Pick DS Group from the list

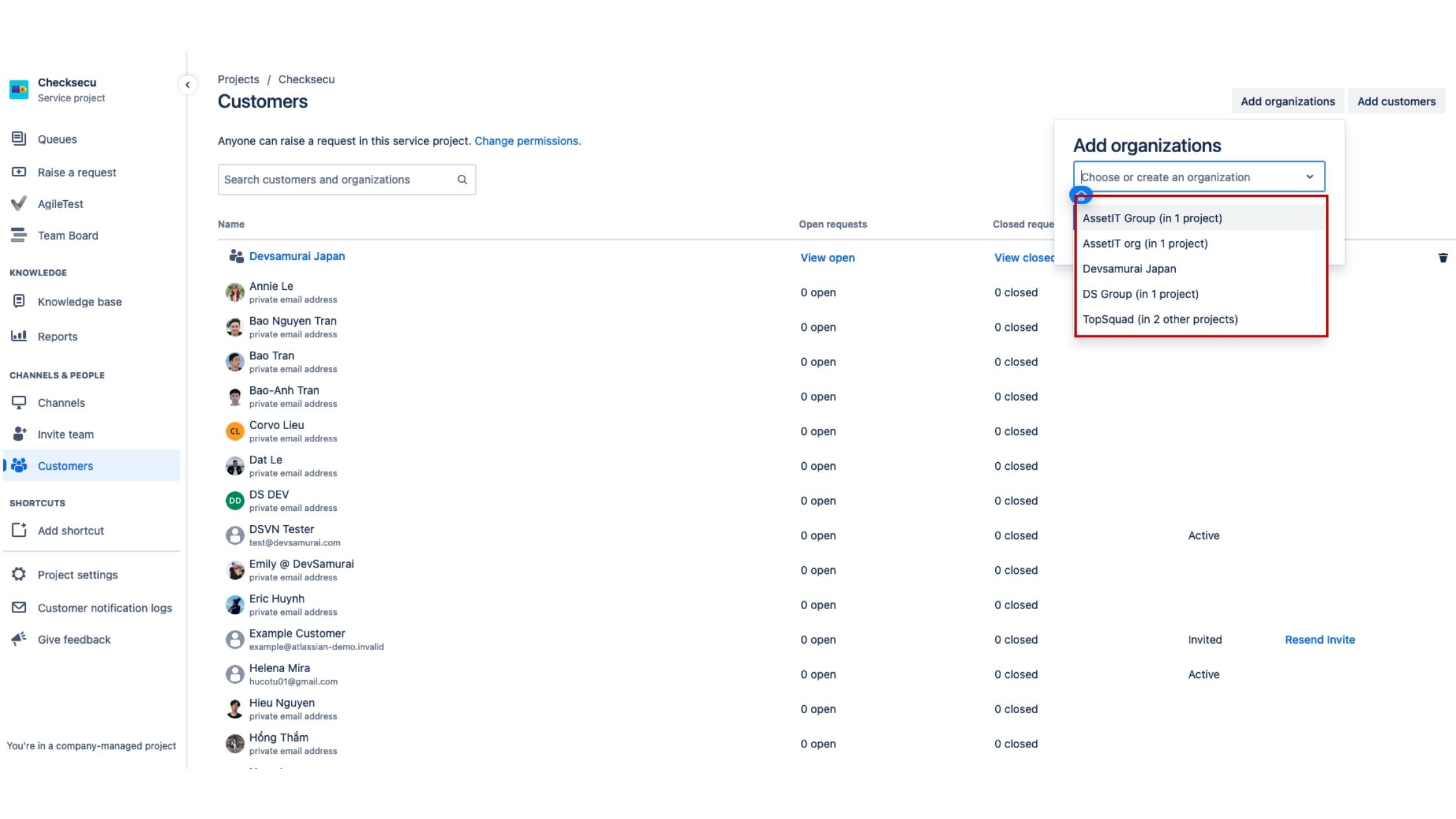[1140, 294]
